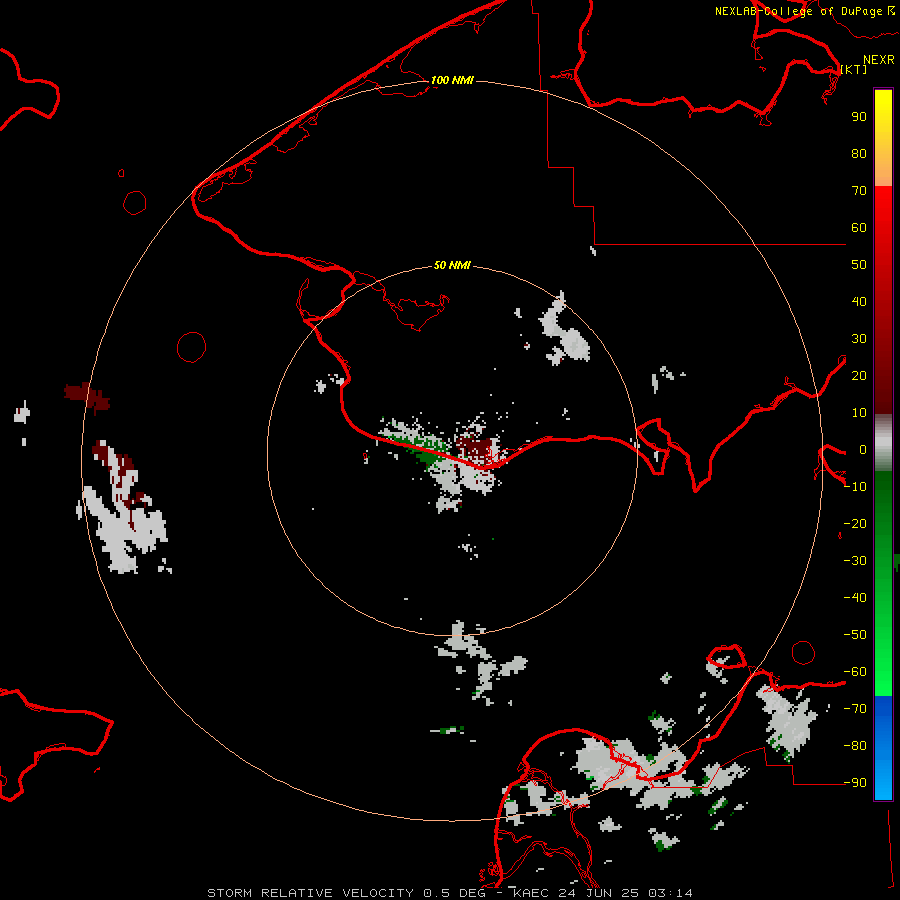Click the -20 knot scale label

[855, 523]
